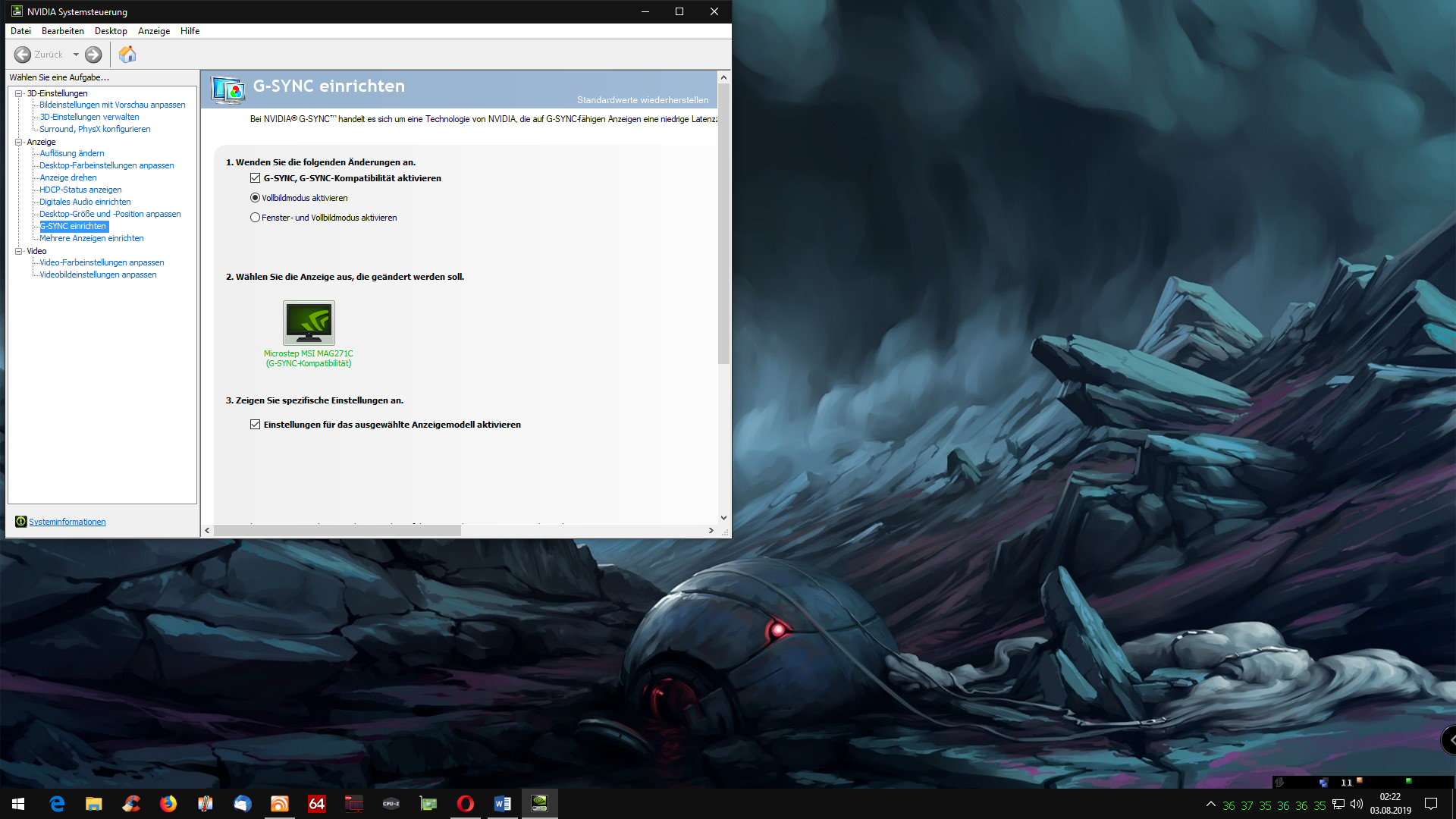
Task: Open the Desktop menu
Action: tap(111, 31)
